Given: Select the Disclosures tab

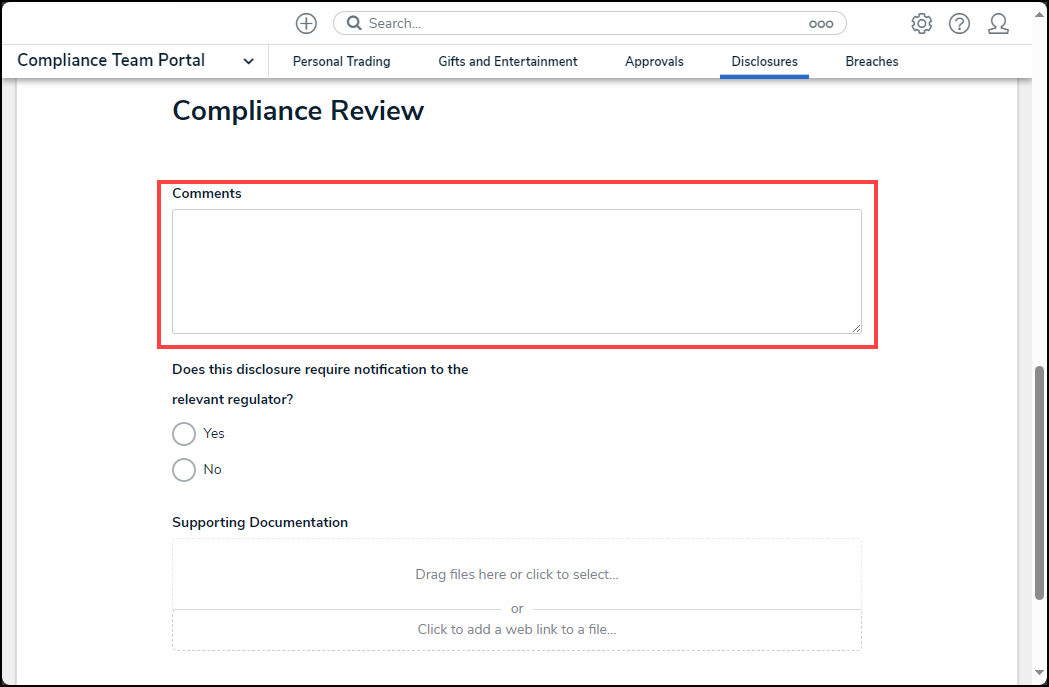Looking at the screenshot, I should click(764, 62).
